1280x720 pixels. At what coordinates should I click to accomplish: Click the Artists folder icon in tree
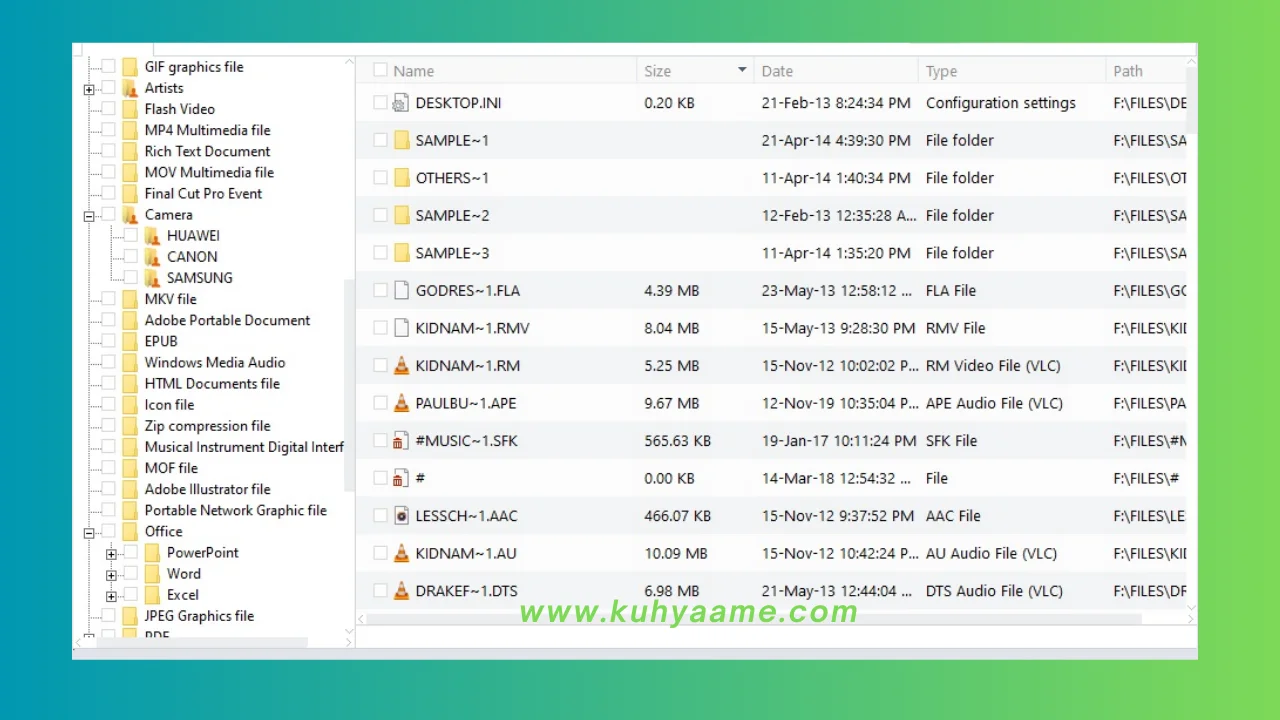(130, 88)
